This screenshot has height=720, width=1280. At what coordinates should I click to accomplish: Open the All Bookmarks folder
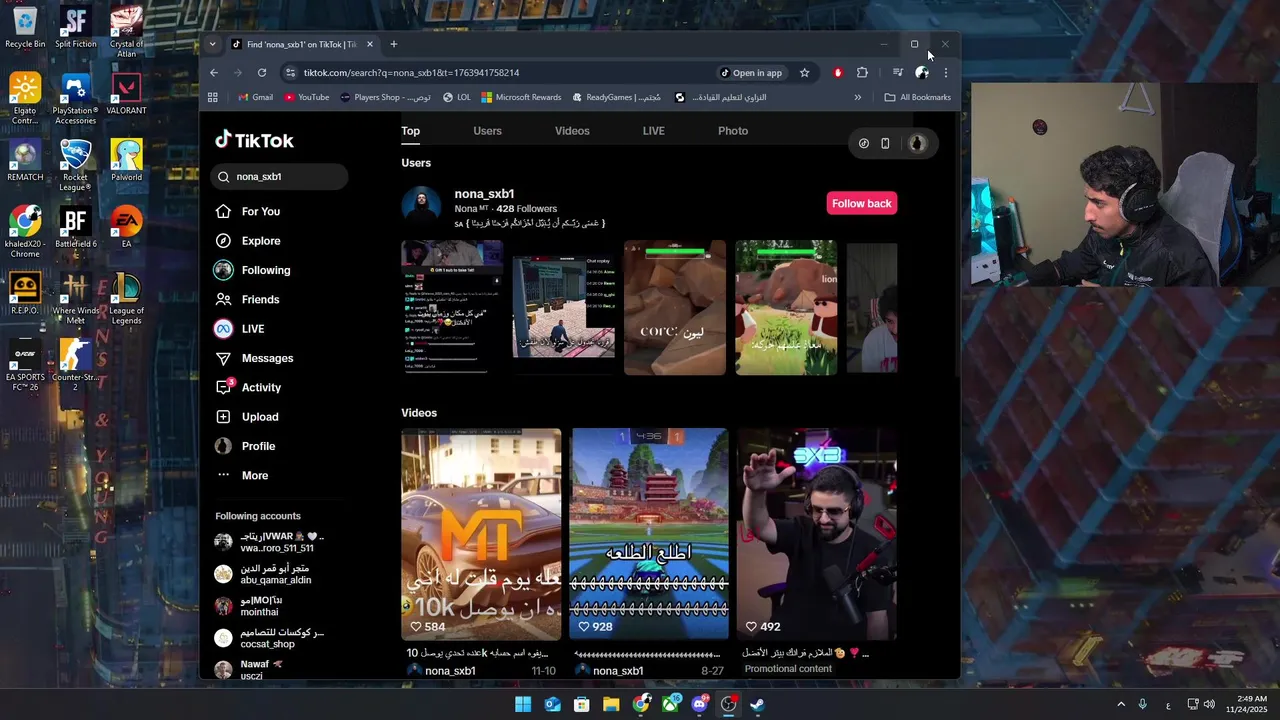coord(917,98)
